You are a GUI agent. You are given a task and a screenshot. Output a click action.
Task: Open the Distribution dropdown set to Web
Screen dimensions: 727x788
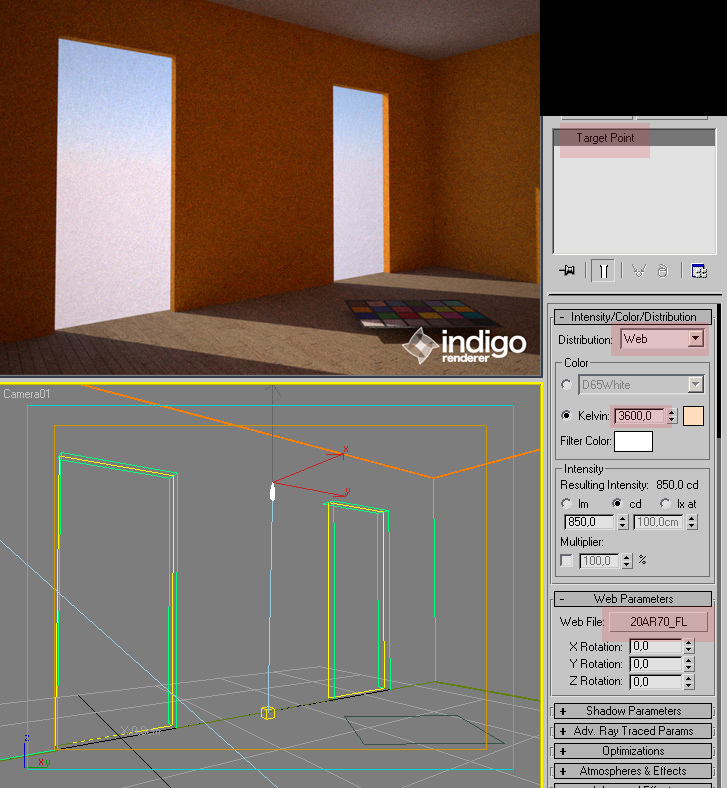click(x=696, y=339)
